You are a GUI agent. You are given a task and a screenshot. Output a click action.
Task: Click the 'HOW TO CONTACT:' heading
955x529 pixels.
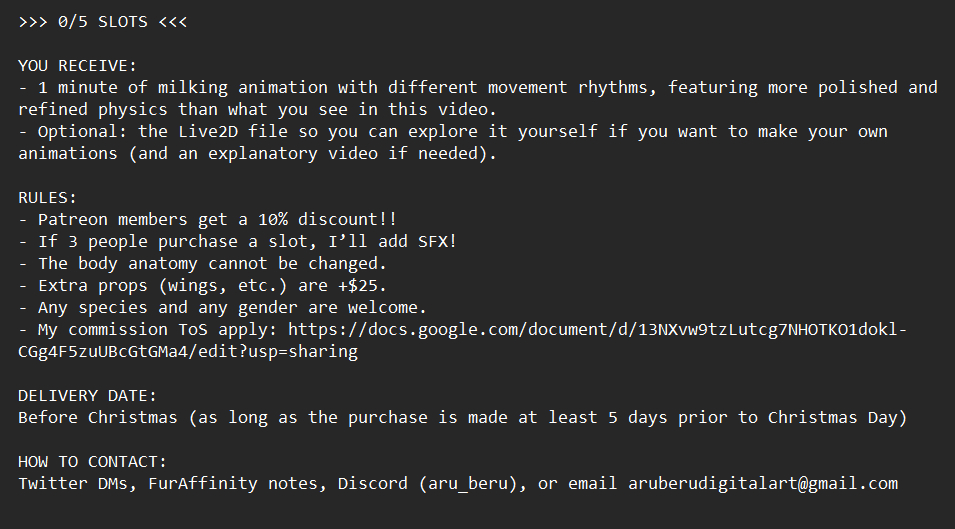93,462
